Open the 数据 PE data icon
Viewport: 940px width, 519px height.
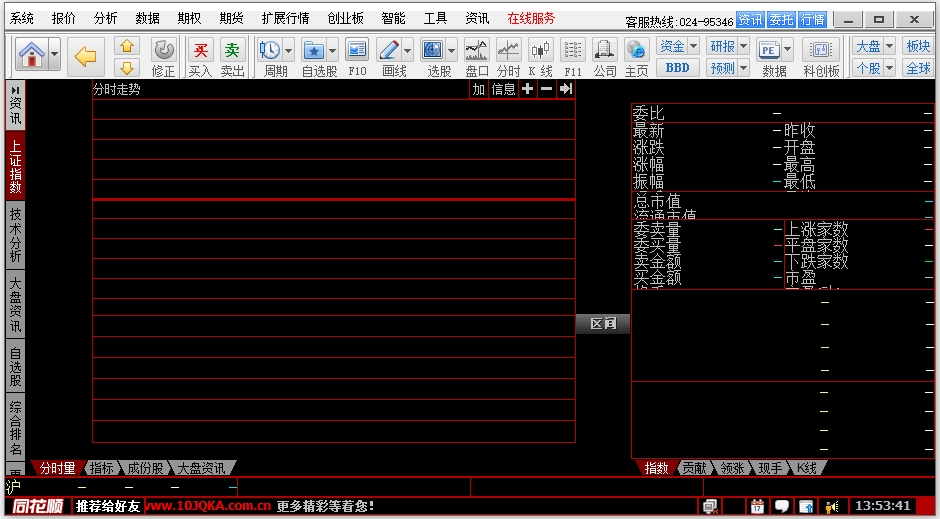coord(769,50)
